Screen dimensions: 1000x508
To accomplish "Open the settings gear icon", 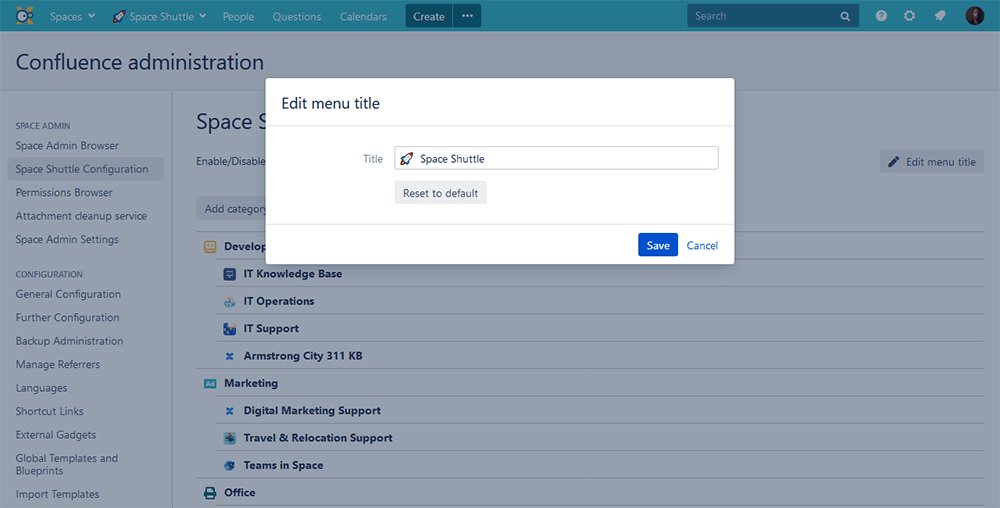I will (x=909, y=16).
